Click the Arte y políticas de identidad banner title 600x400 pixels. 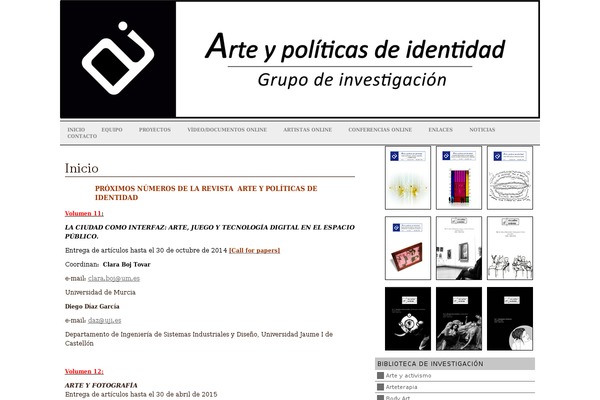coord(355,47)
